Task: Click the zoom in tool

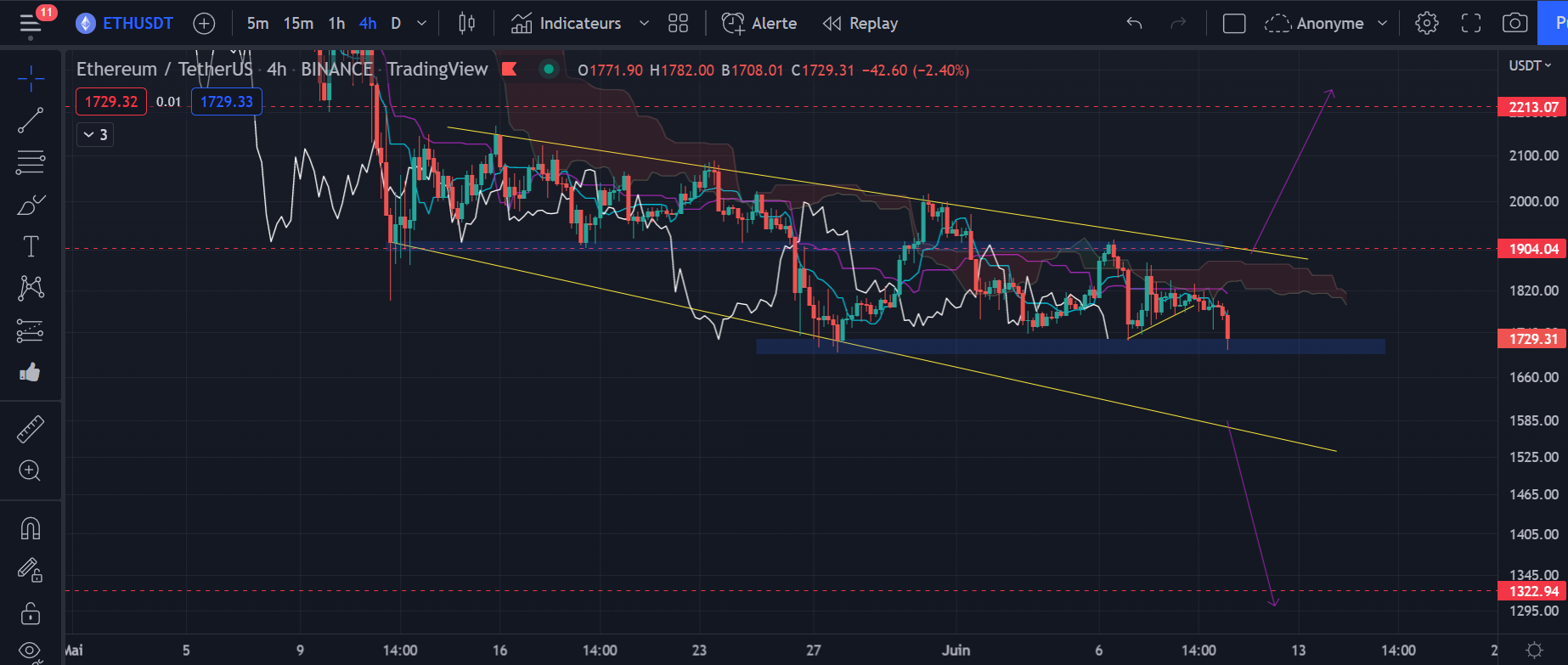Action: point(31,471)
